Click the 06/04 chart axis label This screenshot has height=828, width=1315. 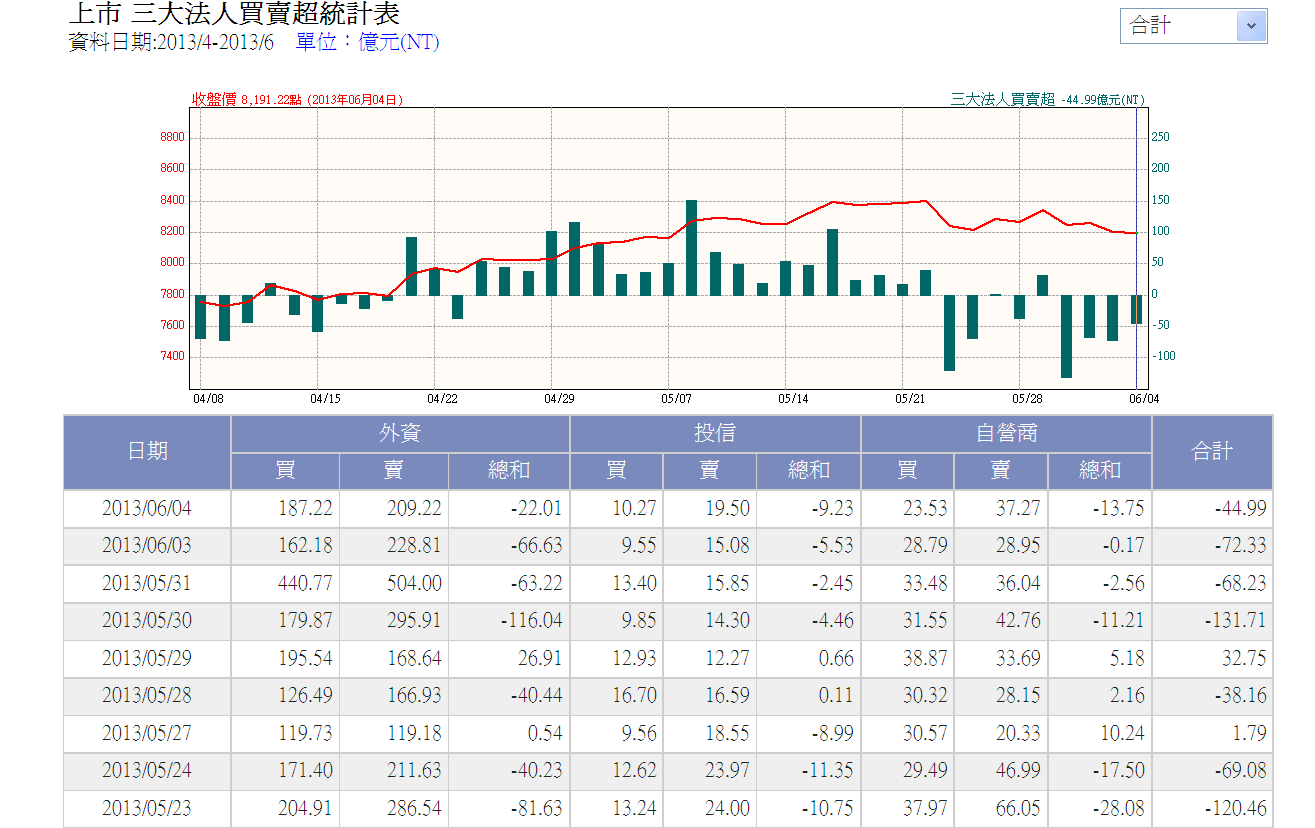point(1144,398)
